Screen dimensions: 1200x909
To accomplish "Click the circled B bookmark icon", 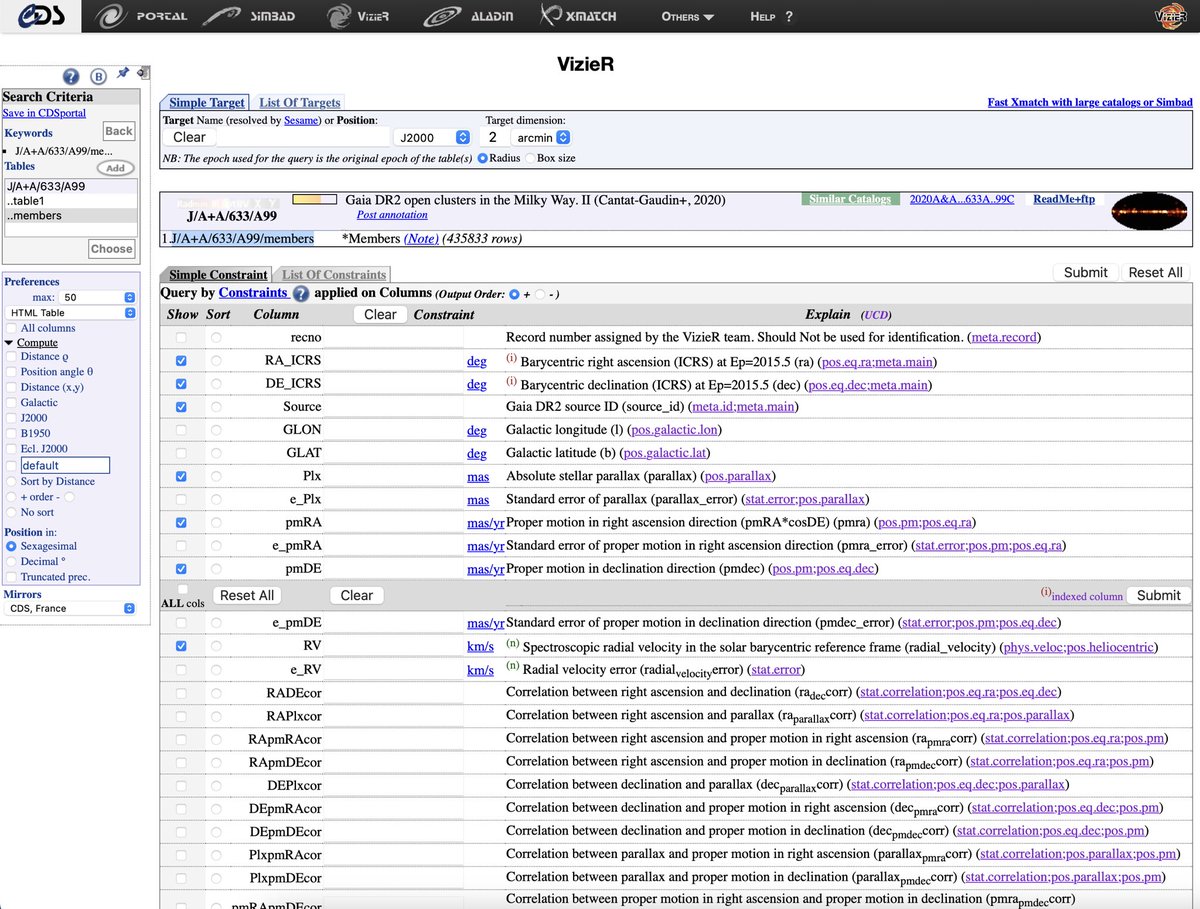I will point(98,76).
